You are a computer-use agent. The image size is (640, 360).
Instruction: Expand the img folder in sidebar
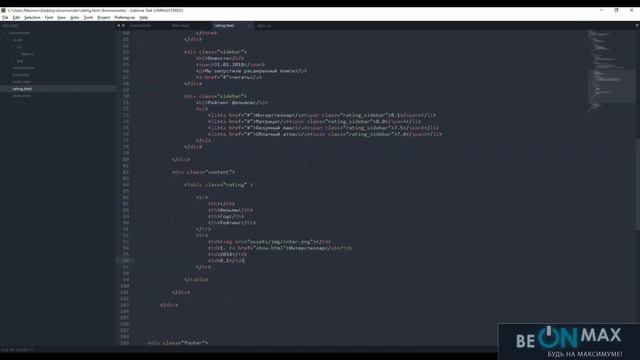coord(20,61)
